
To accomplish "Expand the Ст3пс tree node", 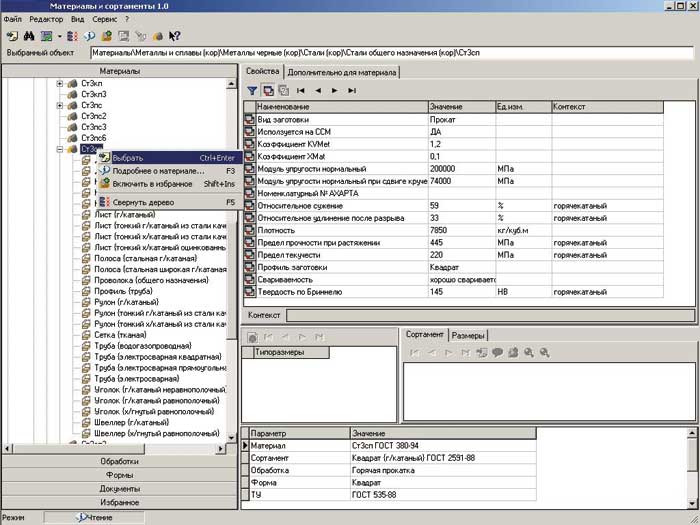I will (60, 105).
